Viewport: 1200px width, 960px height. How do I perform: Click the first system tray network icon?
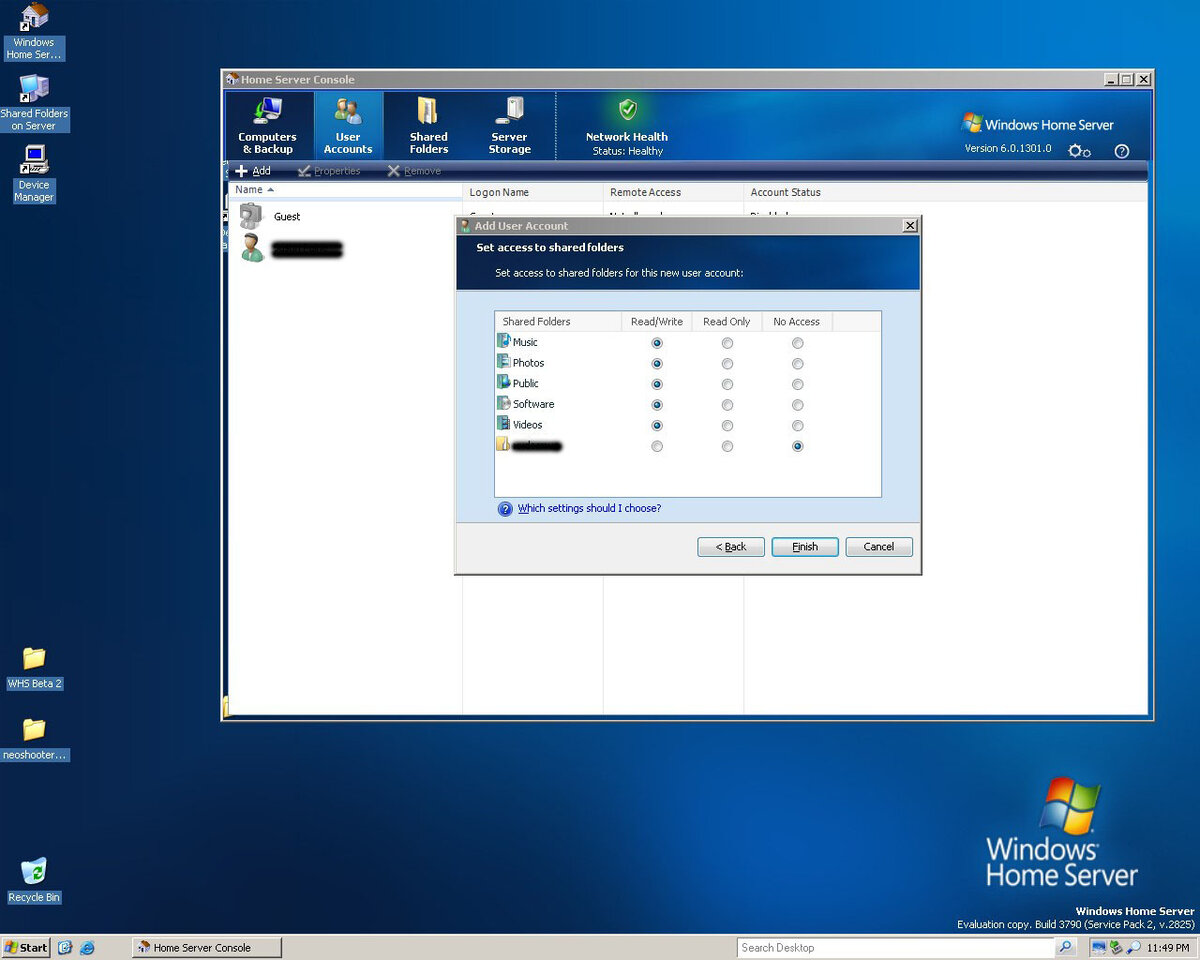click(1099, 947)
